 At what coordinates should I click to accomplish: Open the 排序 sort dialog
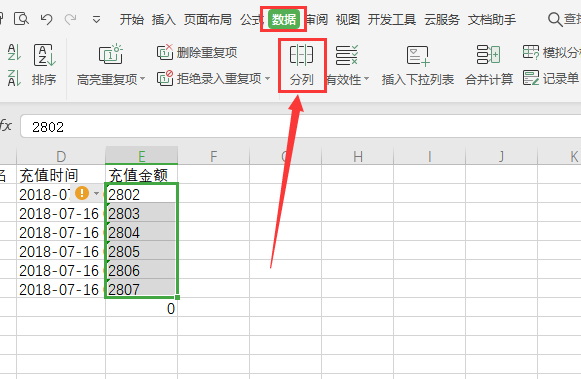tap(44, 65)
